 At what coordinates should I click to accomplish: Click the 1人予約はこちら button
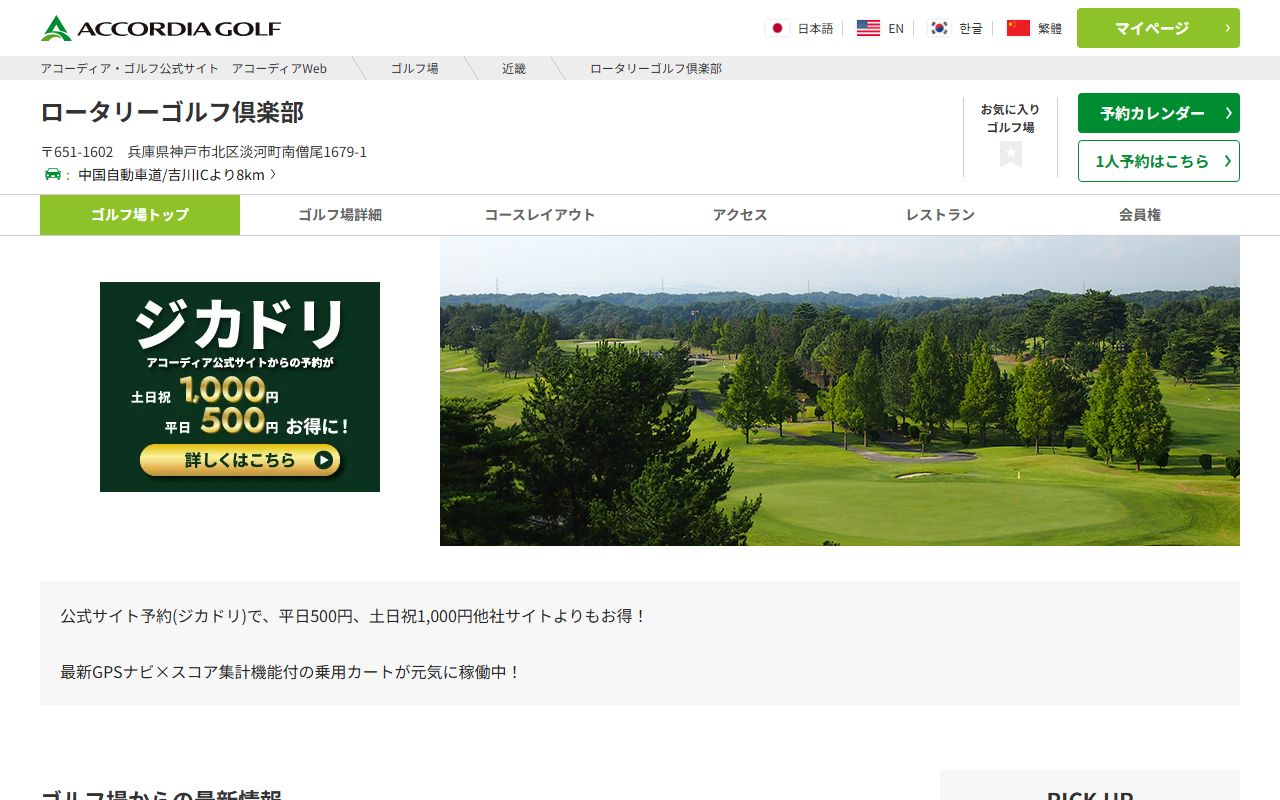(x=1159, y=161)
